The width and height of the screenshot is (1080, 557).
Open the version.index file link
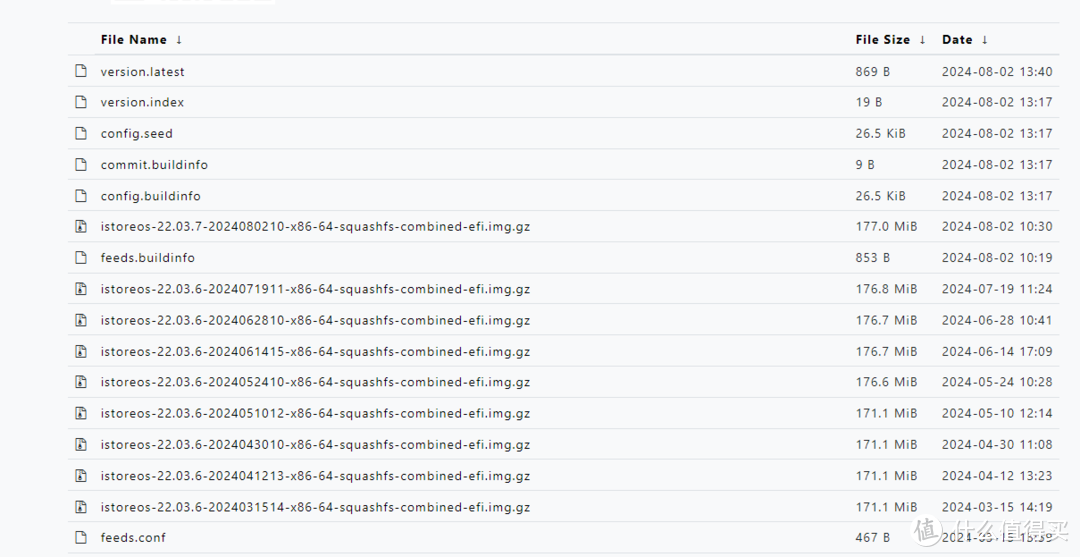[x=143, y=102]
